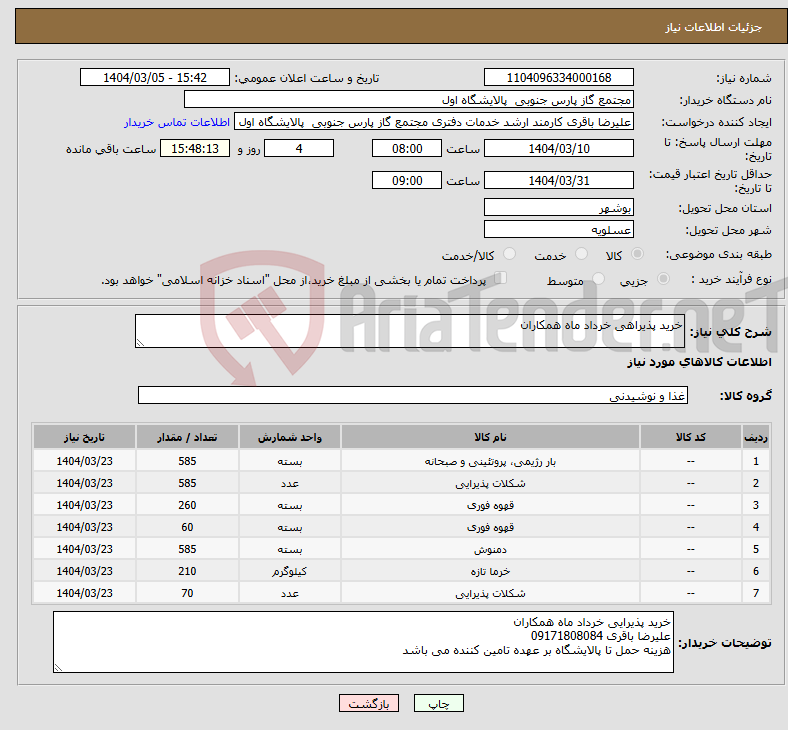
Task: Click the phone number 09171808084 in notes
Action: point(566,636)
